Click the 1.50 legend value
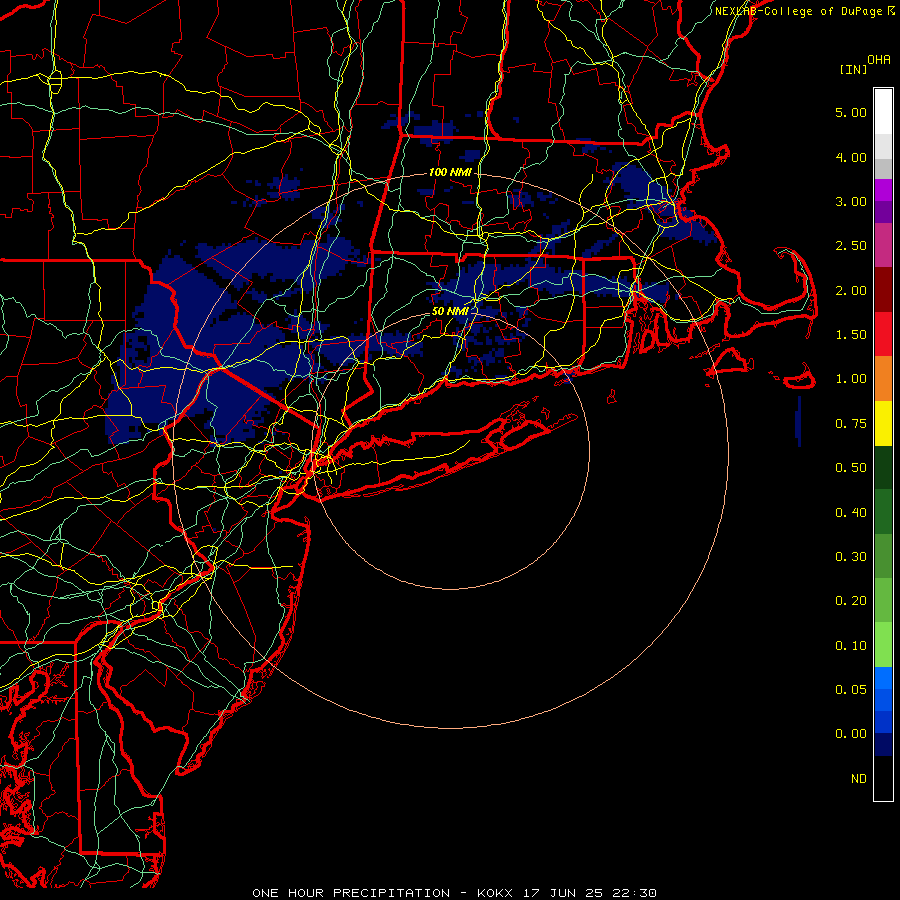 click(x=851, y=335)
